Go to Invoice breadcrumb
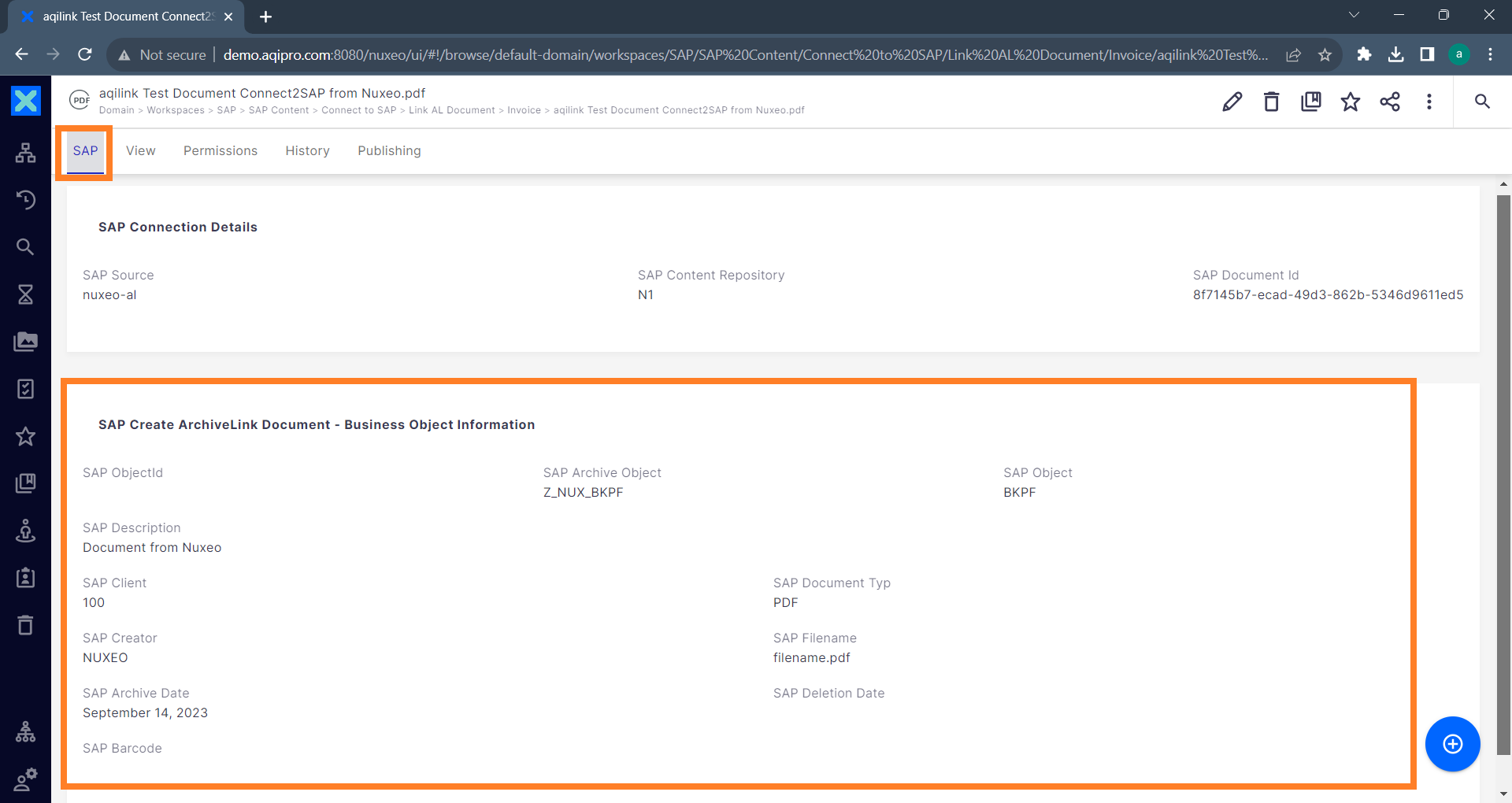Image resolution: width=1512 pixels, height=803 pixels. click(x=524, y=110)
